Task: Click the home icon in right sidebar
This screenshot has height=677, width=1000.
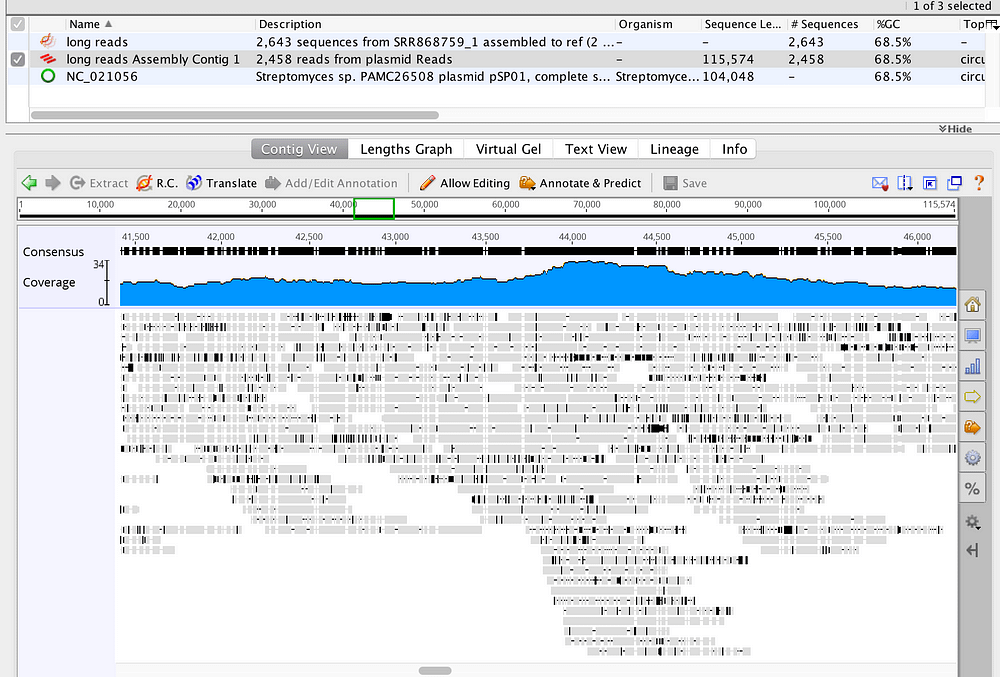Action: pos(972,305)
